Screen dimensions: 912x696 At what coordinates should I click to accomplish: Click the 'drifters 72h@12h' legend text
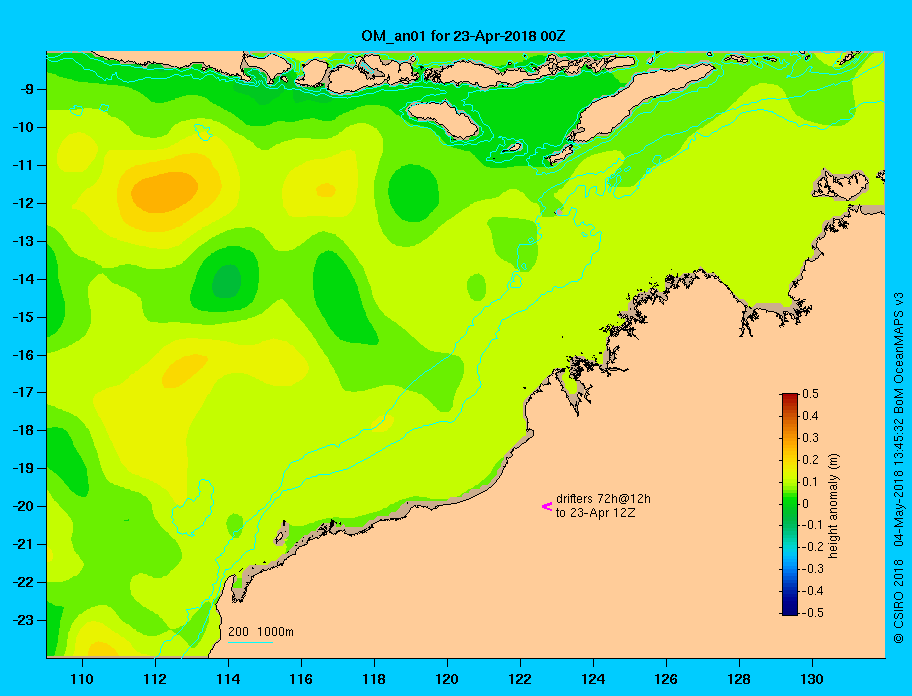click(603, 499)
